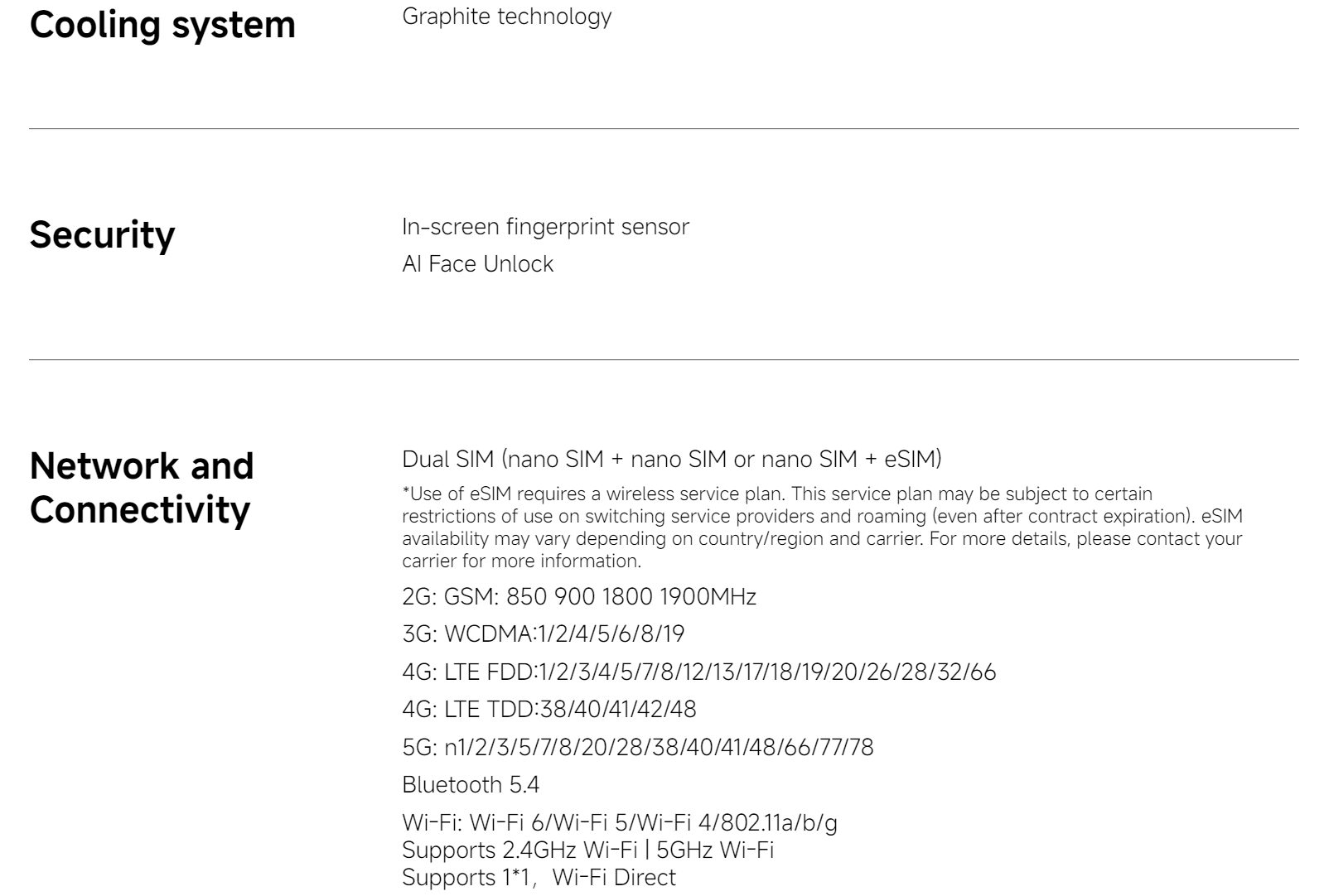Click the divider line below Security section

(664, 359)
